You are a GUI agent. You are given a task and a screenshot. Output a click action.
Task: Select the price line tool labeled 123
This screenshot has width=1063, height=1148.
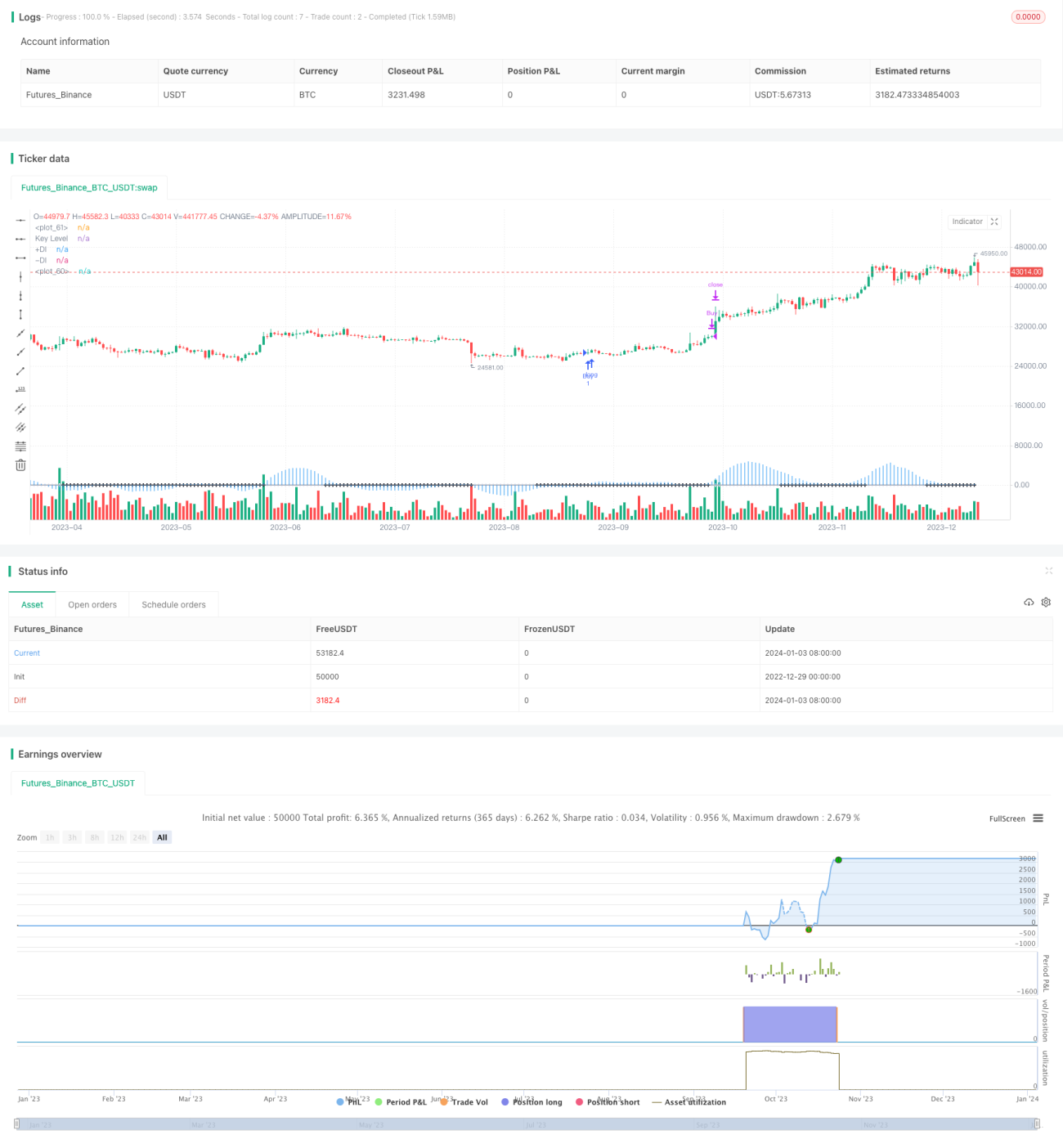coord(20,389)
